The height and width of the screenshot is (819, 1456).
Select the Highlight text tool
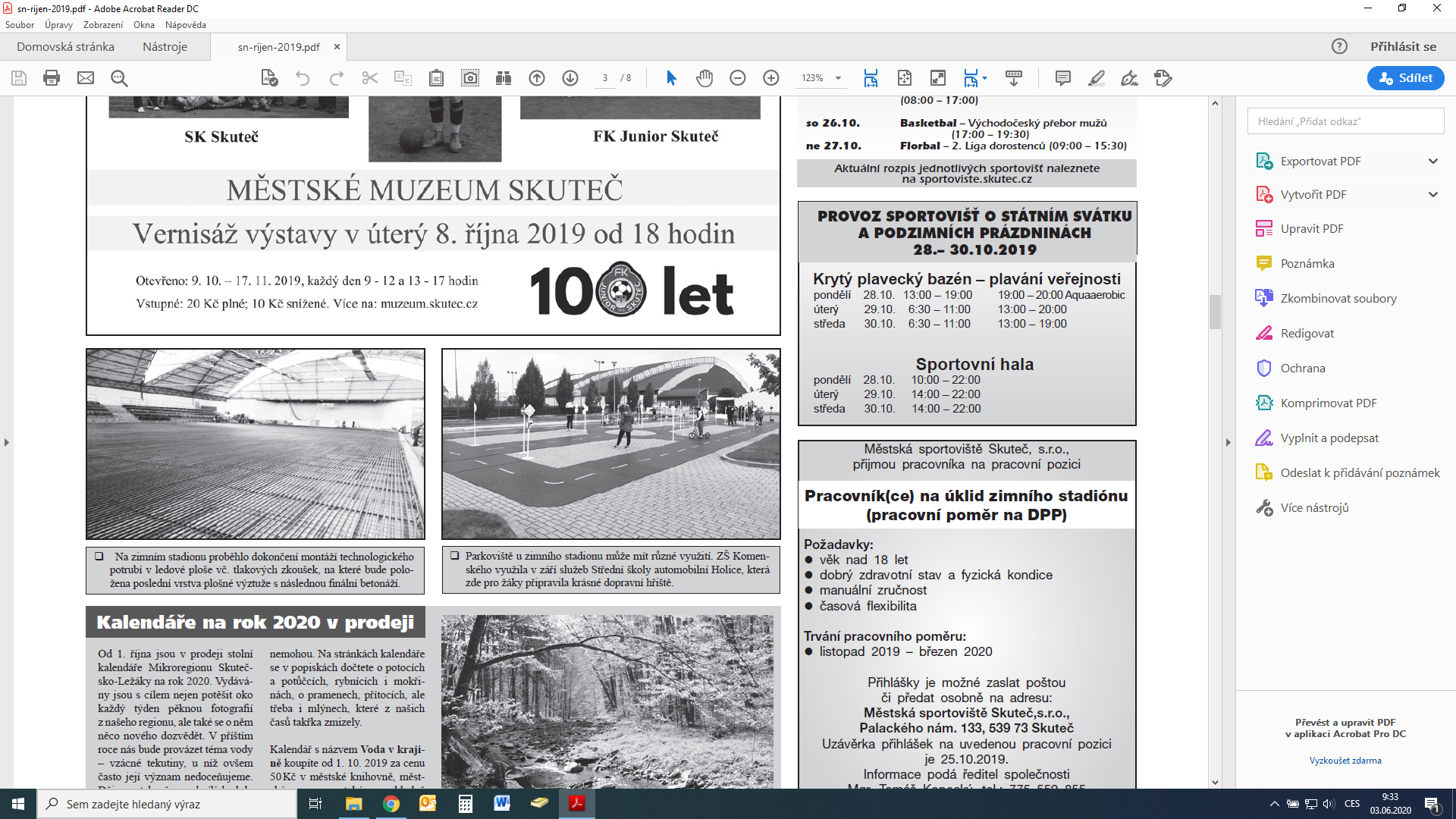pyautogui.click(x=1097, y=78)
